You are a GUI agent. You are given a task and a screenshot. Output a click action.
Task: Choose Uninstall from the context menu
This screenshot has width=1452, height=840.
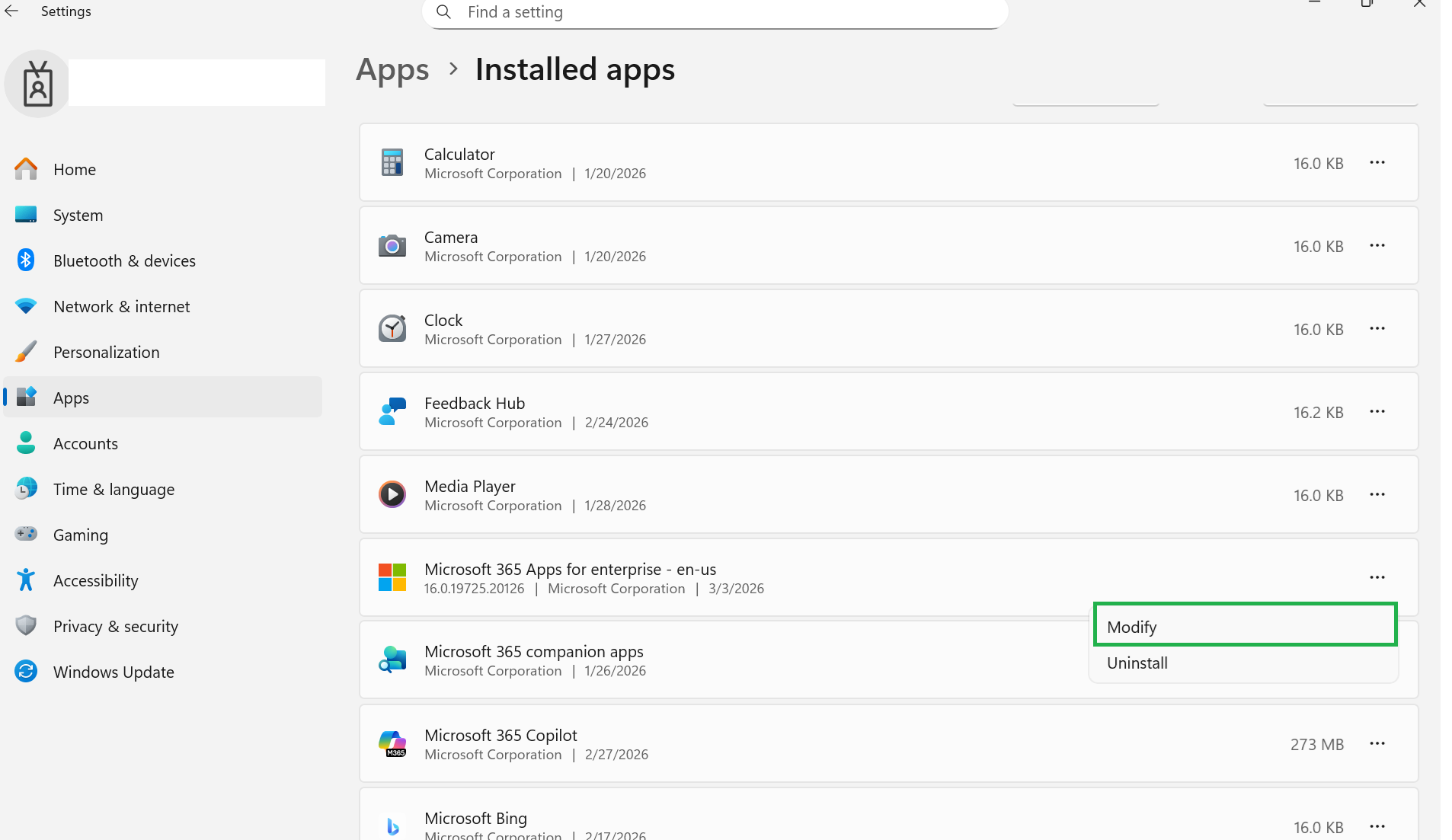coord(1245,663)
